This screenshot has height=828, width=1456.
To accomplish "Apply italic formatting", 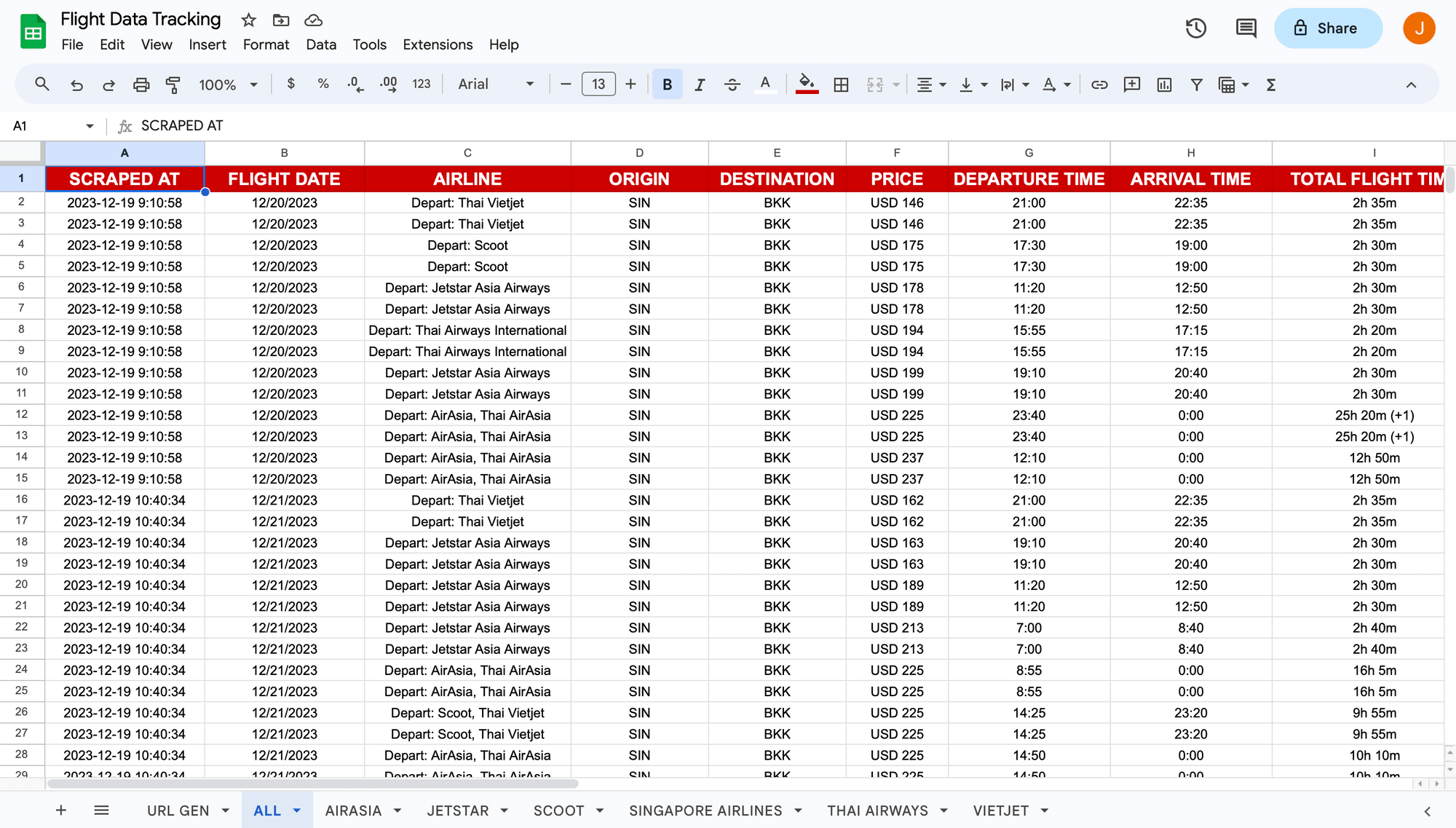I will [x=699, y=84].
